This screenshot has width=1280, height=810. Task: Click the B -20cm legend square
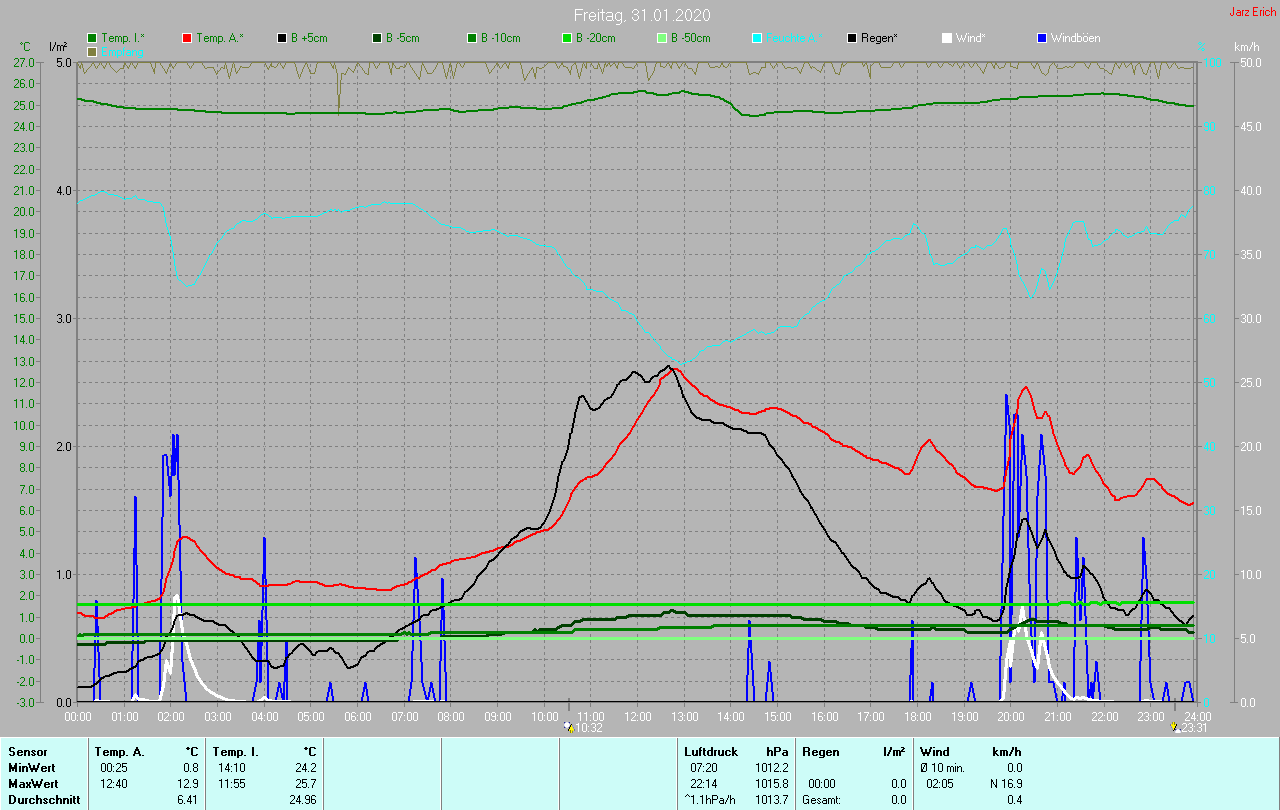(567, 38)
